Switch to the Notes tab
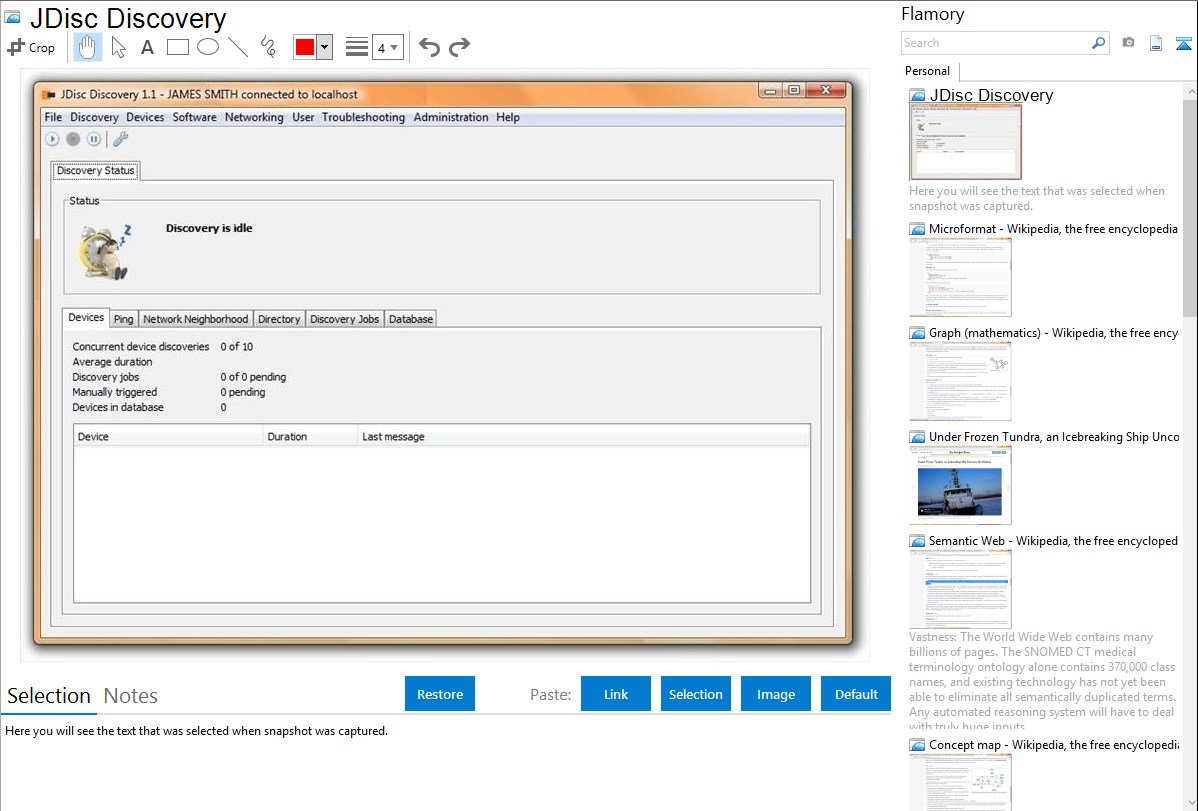 pyautogui.click(x=131, y=696)
